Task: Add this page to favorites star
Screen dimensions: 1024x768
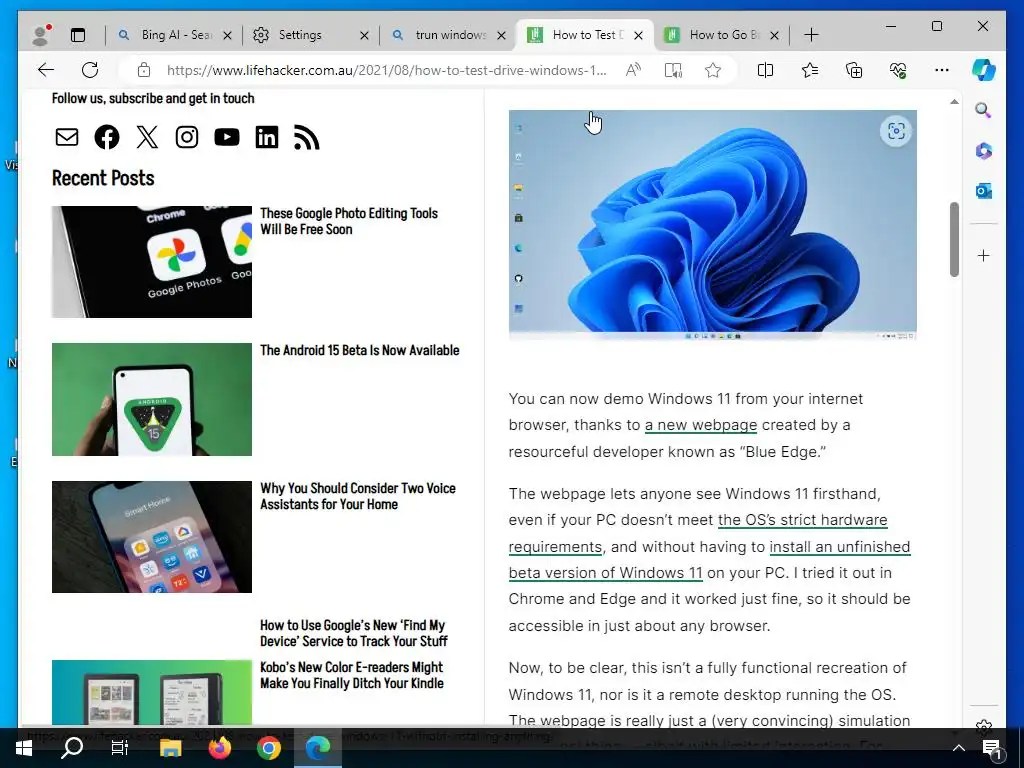Action: [712, 70]
